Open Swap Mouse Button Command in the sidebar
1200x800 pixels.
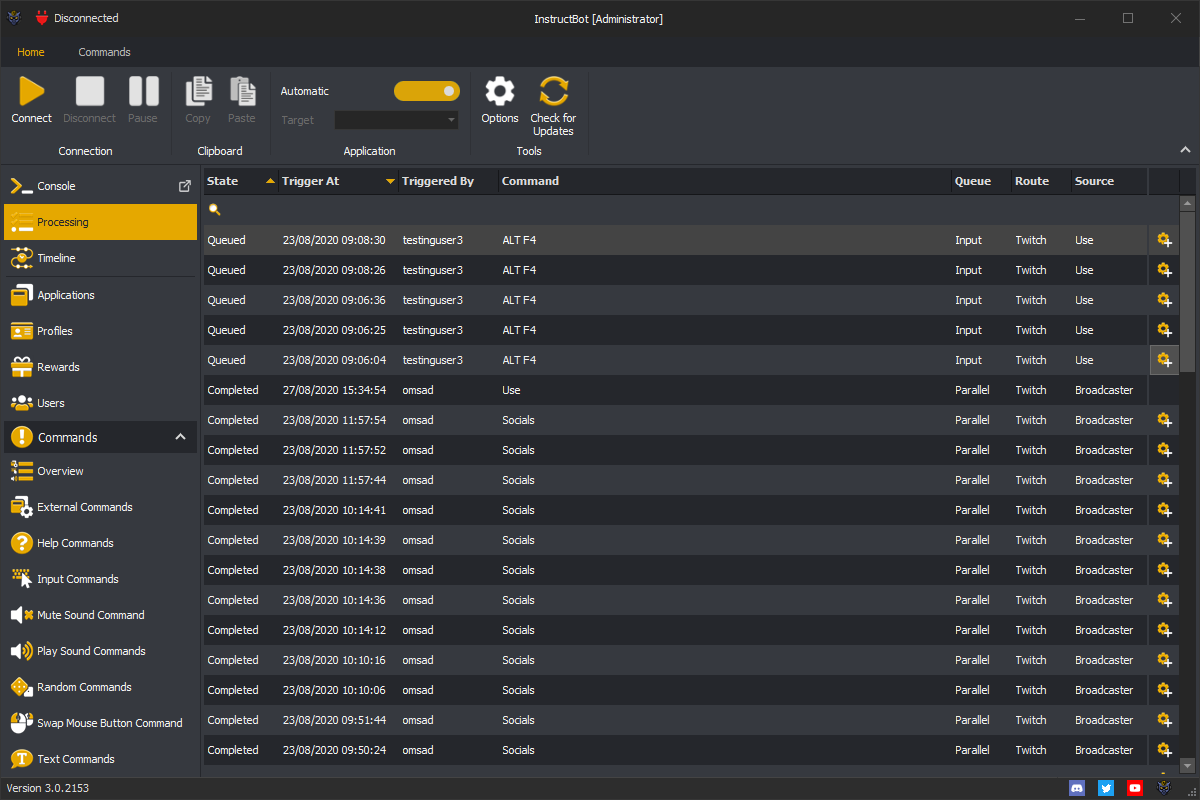[x=100, y=723]
